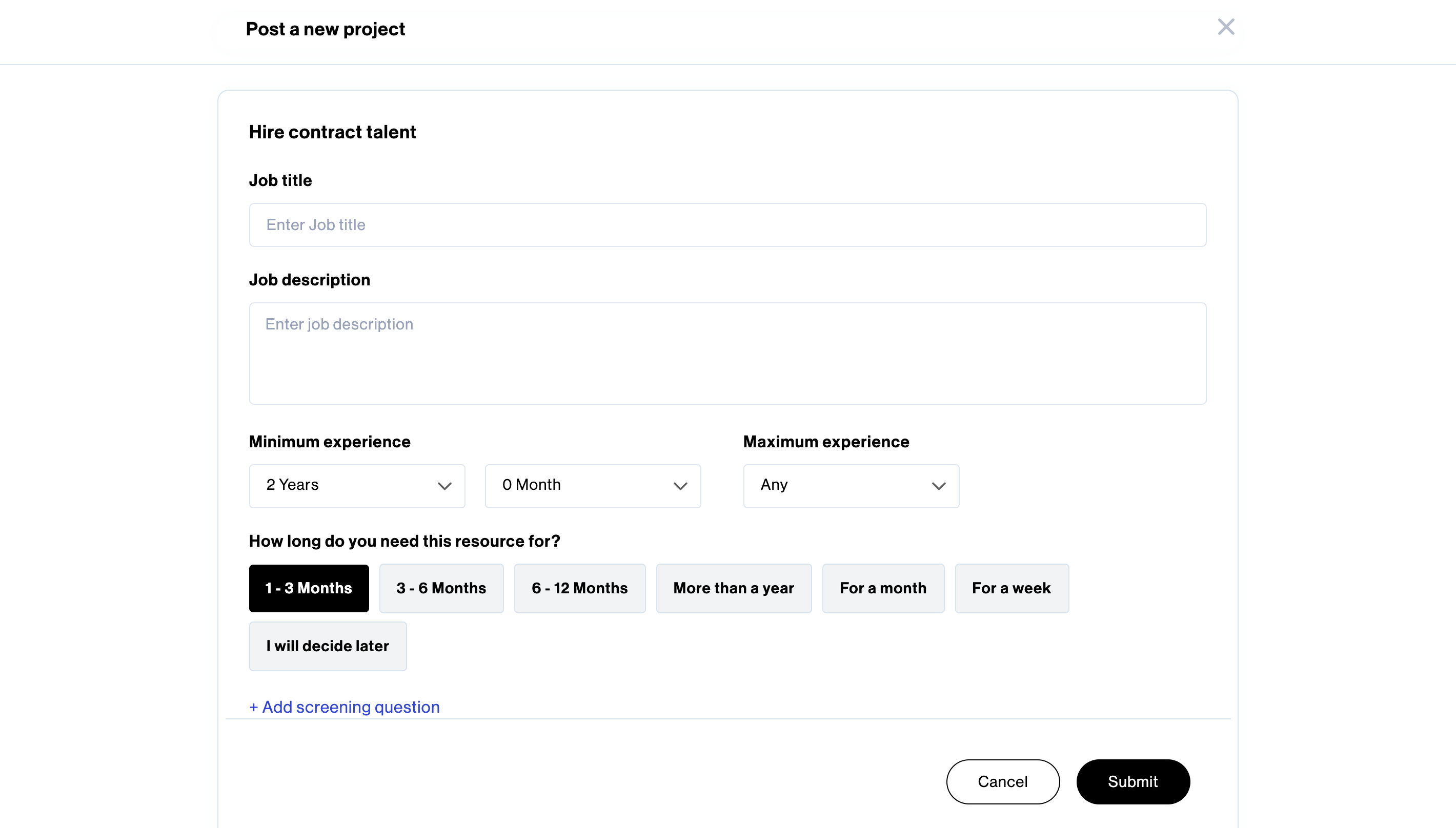1456x828 pixels.
Task: Choose For a month duration
Action: (x=883, y=588)
